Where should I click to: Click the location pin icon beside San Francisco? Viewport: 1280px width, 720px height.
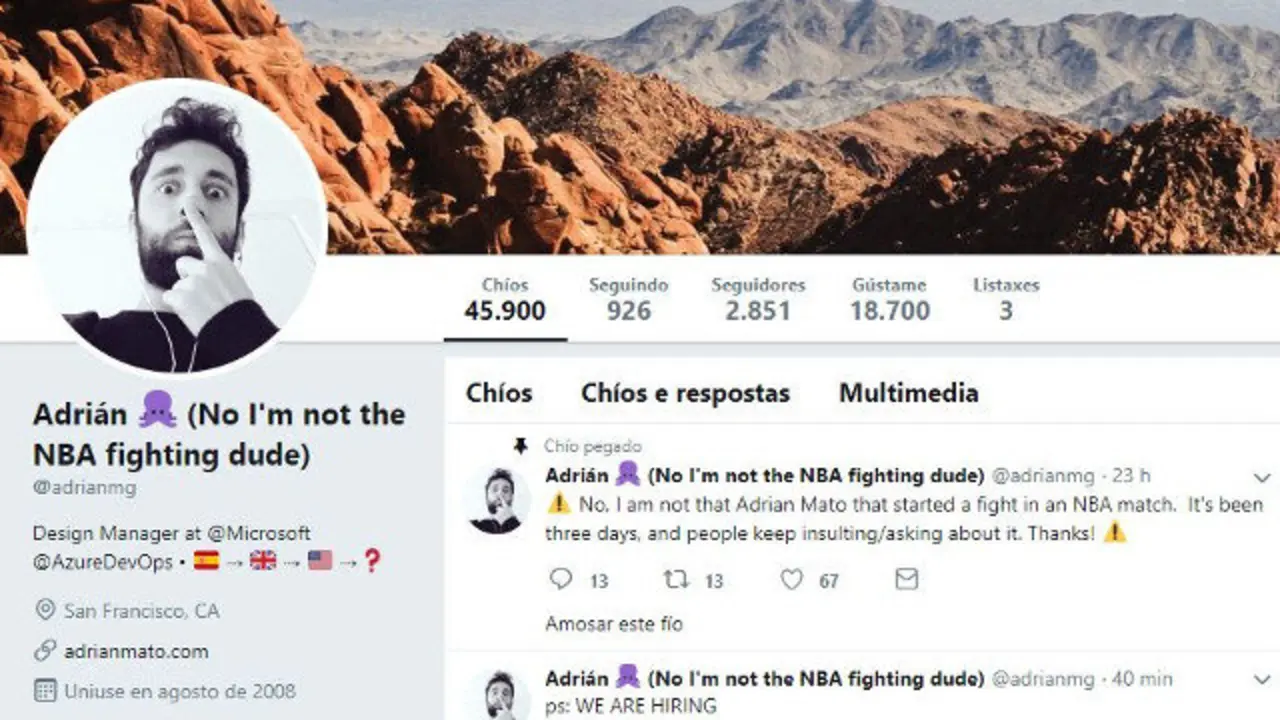[x=45, y=610]
